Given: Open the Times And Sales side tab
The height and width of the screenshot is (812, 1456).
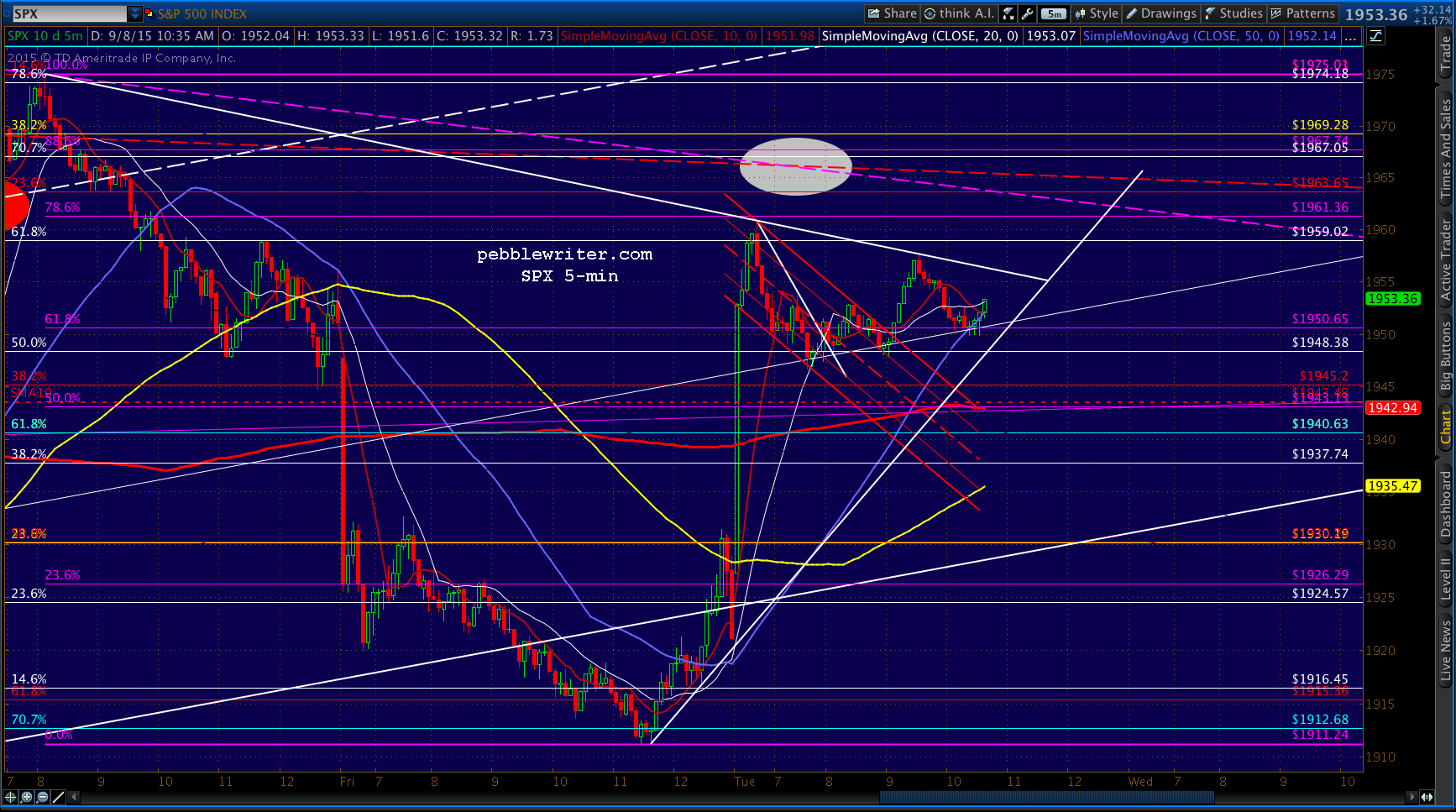Looking at the screenshot, I should pos(1446,148).
